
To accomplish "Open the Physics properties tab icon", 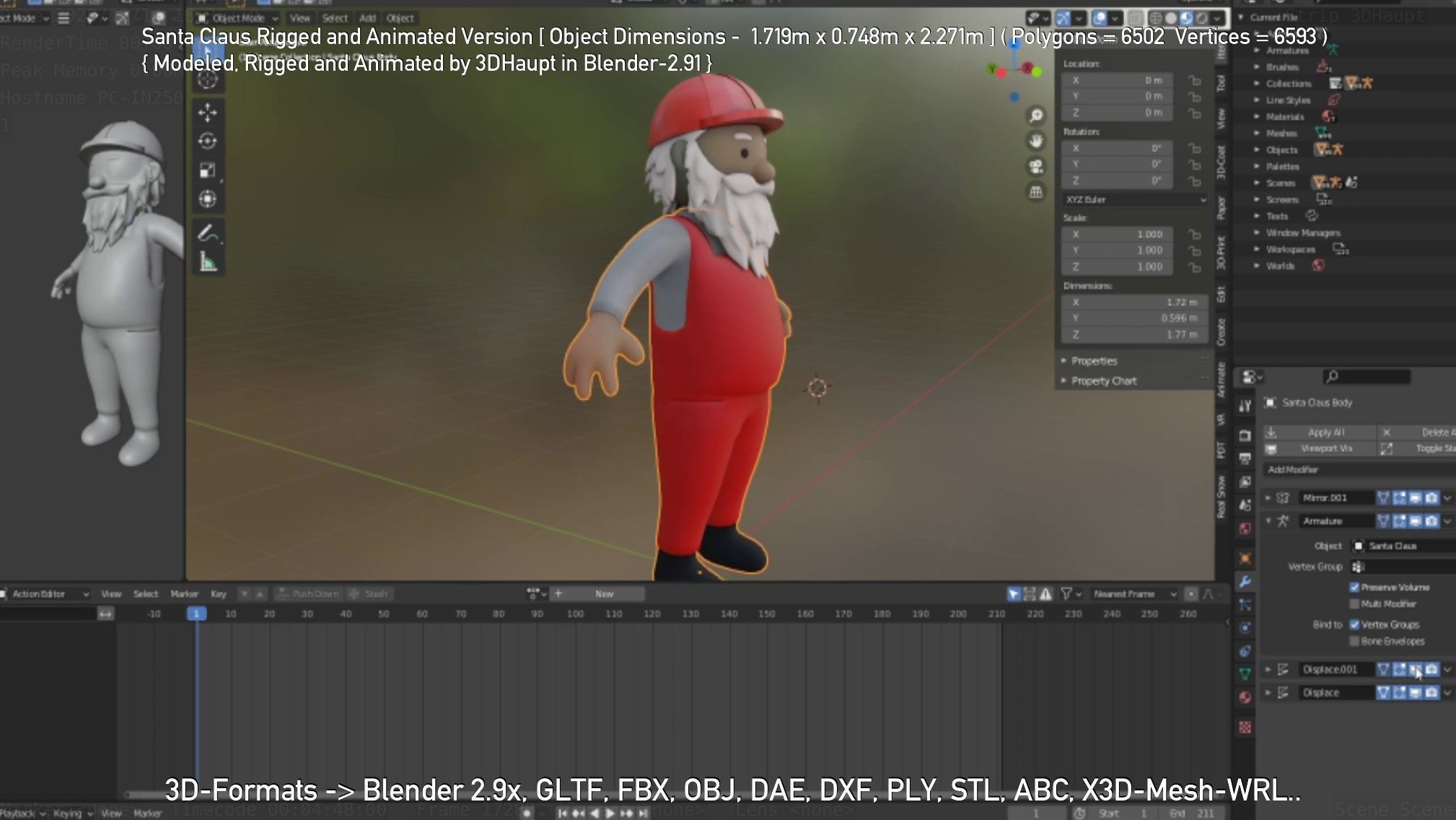I will pyautogui.click(x=1245, y=628).
